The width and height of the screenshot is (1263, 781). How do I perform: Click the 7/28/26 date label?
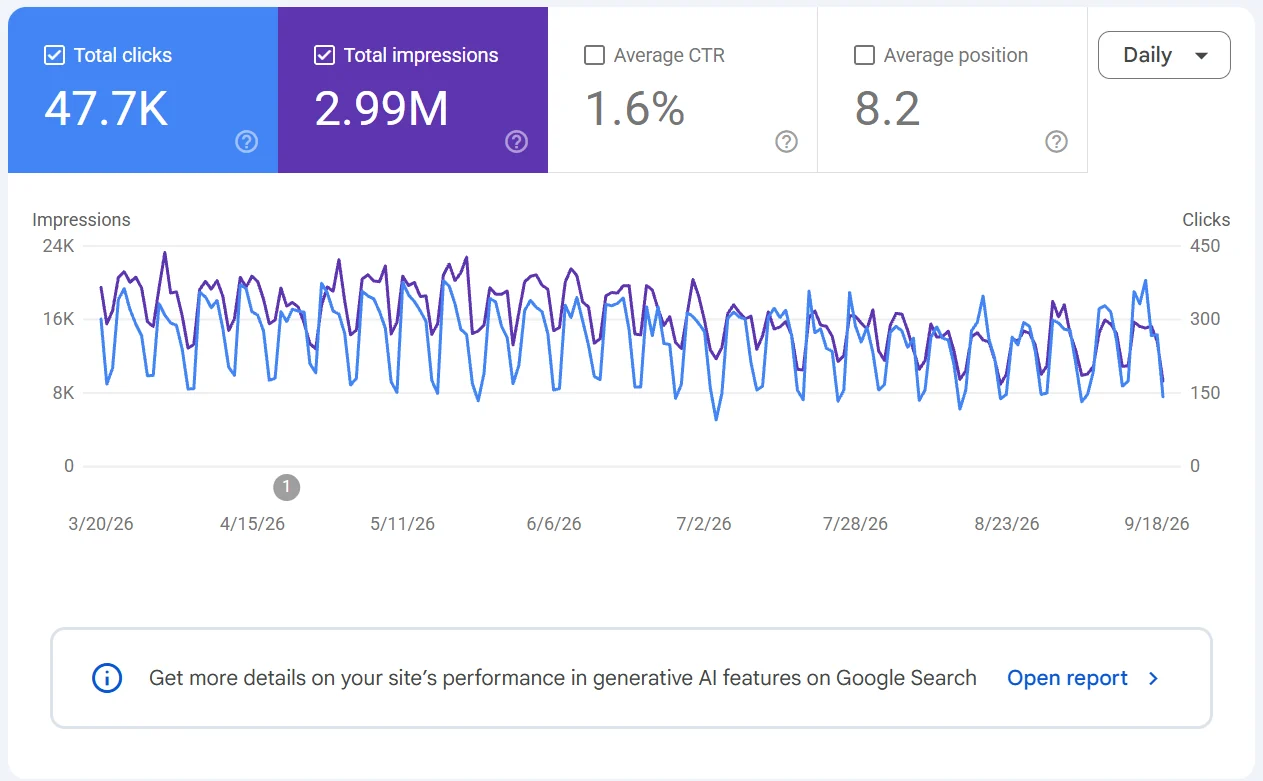(854, 524)
